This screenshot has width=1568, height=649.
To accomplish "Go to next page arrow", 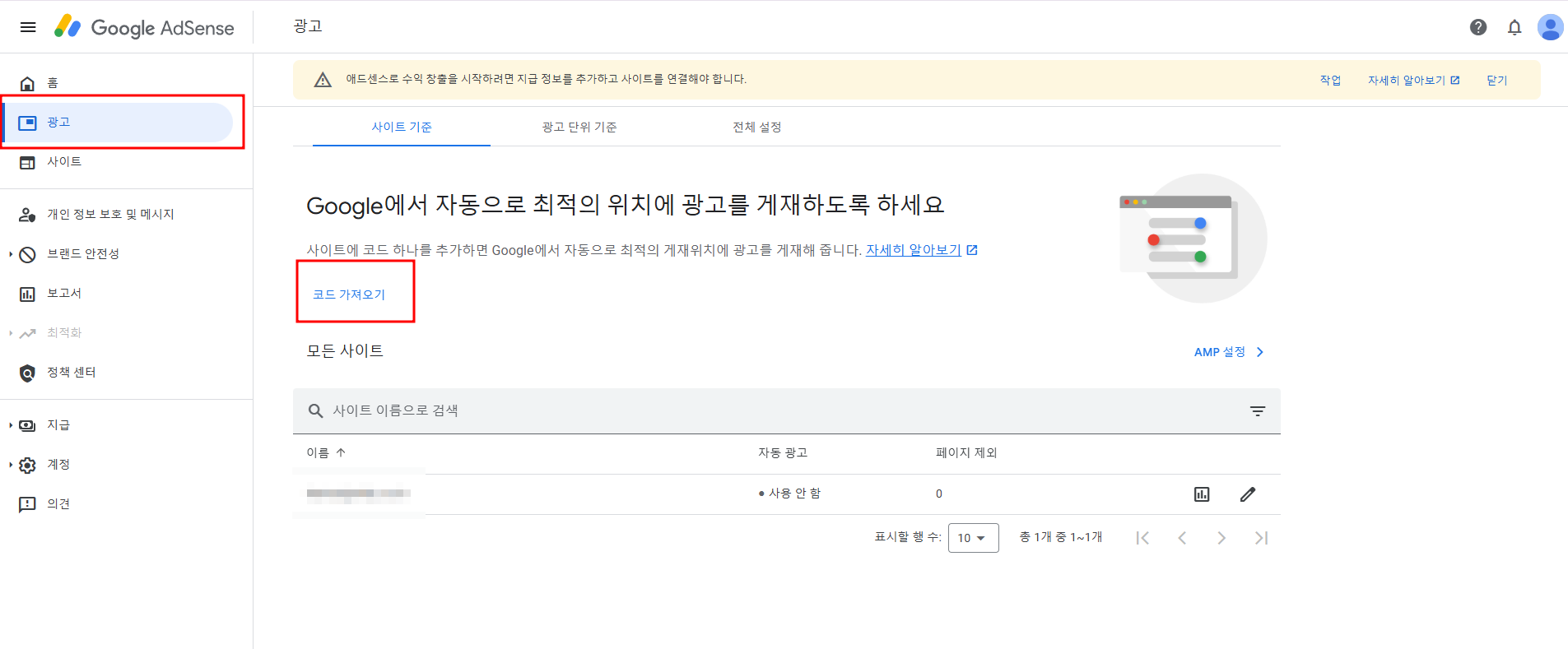I will pos(1221,538).
